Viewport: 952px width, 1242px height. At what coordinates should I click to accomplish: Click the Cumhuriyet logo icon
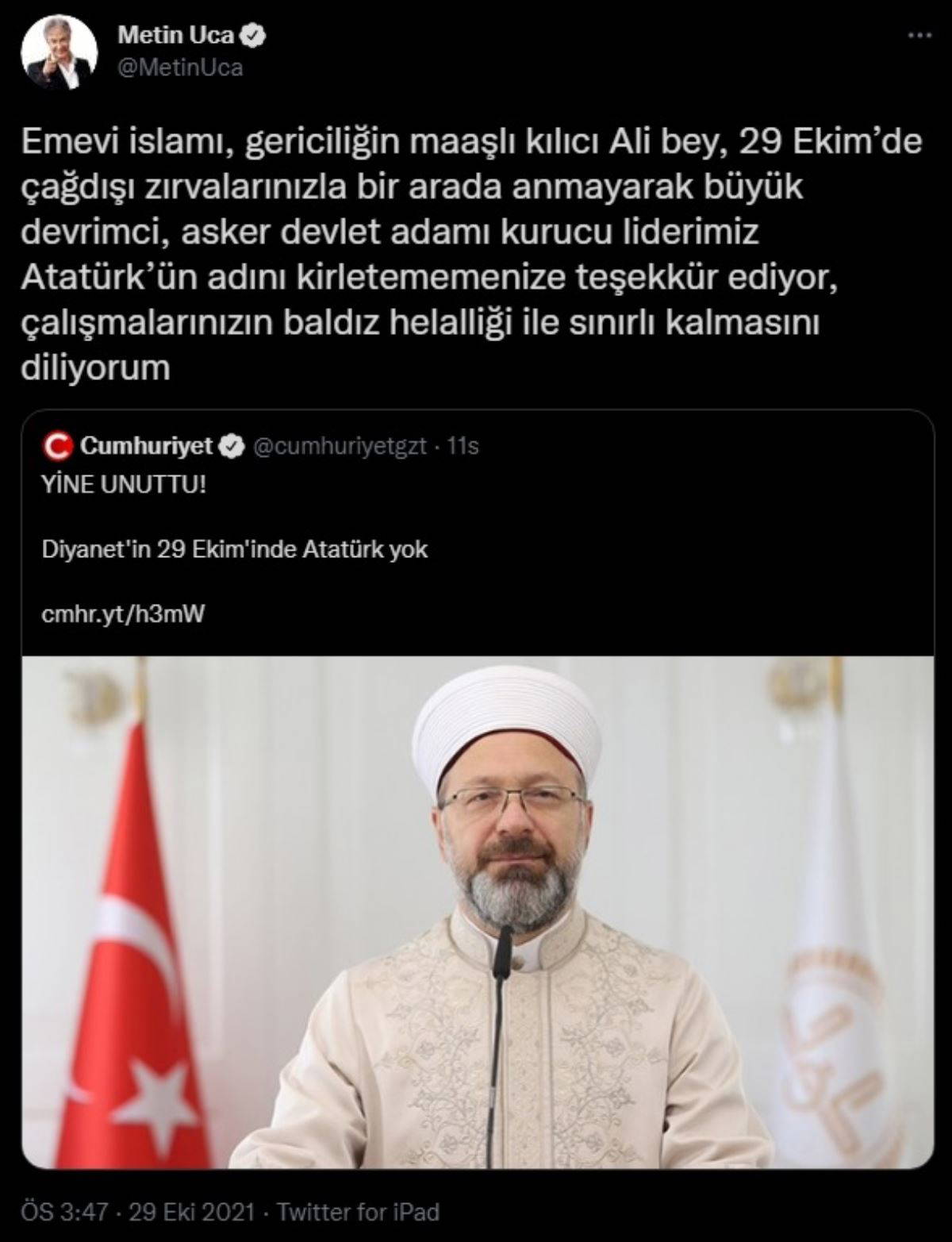59,447
